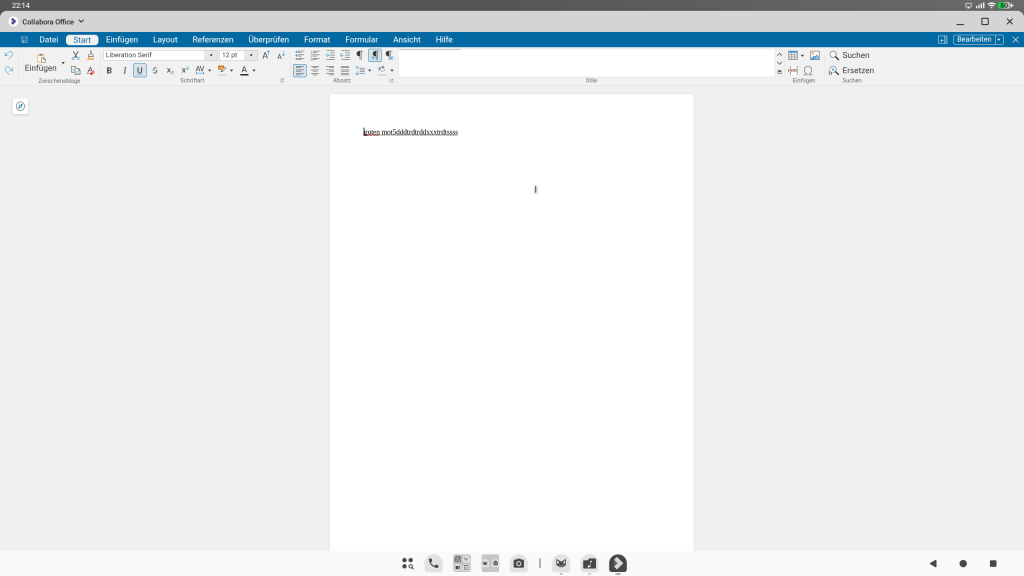The width and height of the screenshot is (1024, 576).
Task: Switch to the Layout tab
Action: tap(165, 40)
